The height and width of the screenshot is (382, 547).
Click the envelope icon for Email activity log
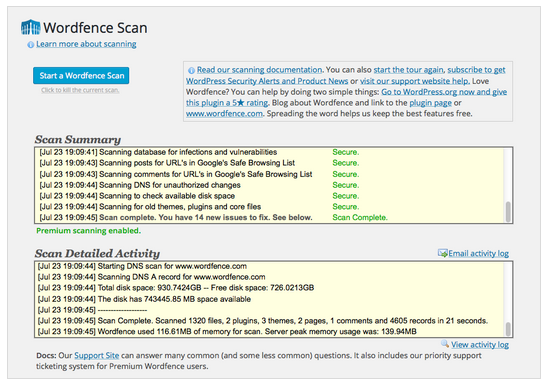tap(443, 253)
